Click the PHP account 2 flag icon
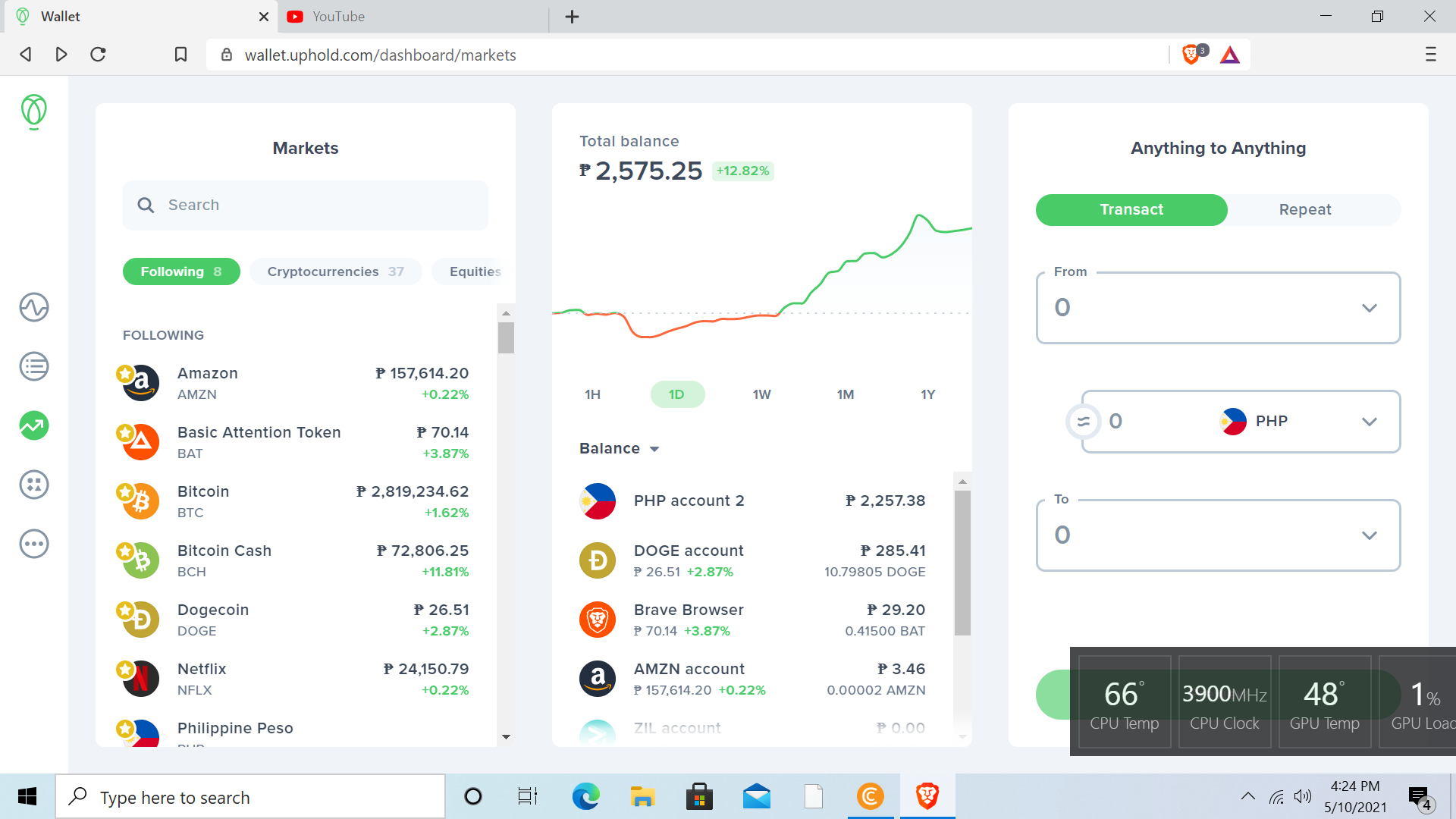Screen dimensions: 1456x819 coord(598,501)
